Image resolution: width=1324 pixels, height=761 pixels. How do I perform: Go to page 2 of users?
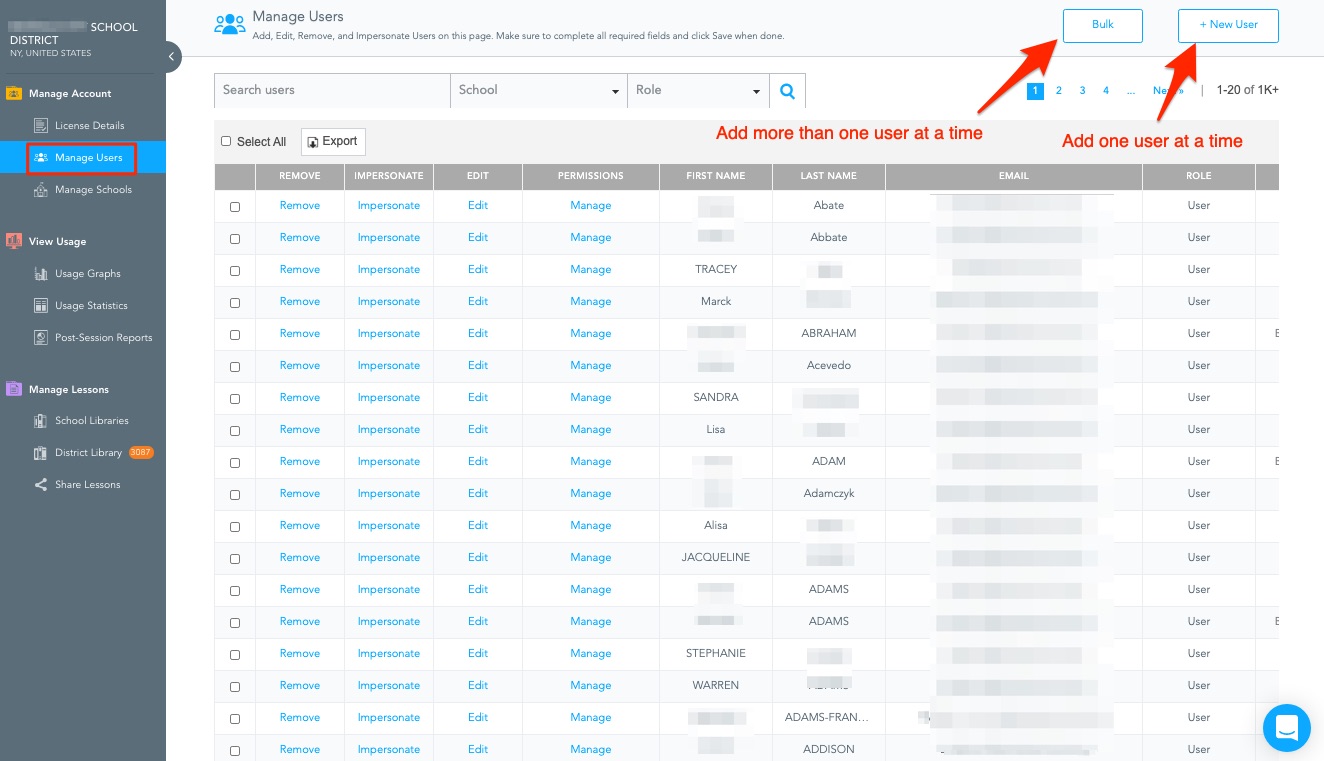tap(1059, 91)
